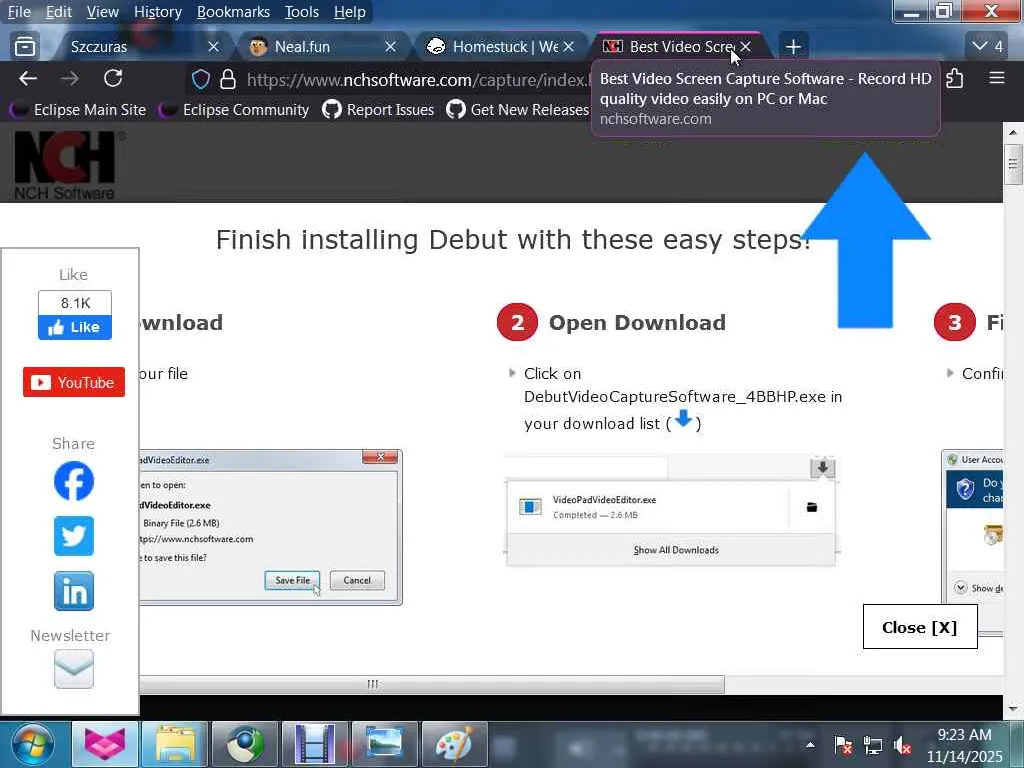The height and width of the screenshot is (768, 1024).
Task: Open Eclipse Main Site bookmark
Action: (79, 110)
